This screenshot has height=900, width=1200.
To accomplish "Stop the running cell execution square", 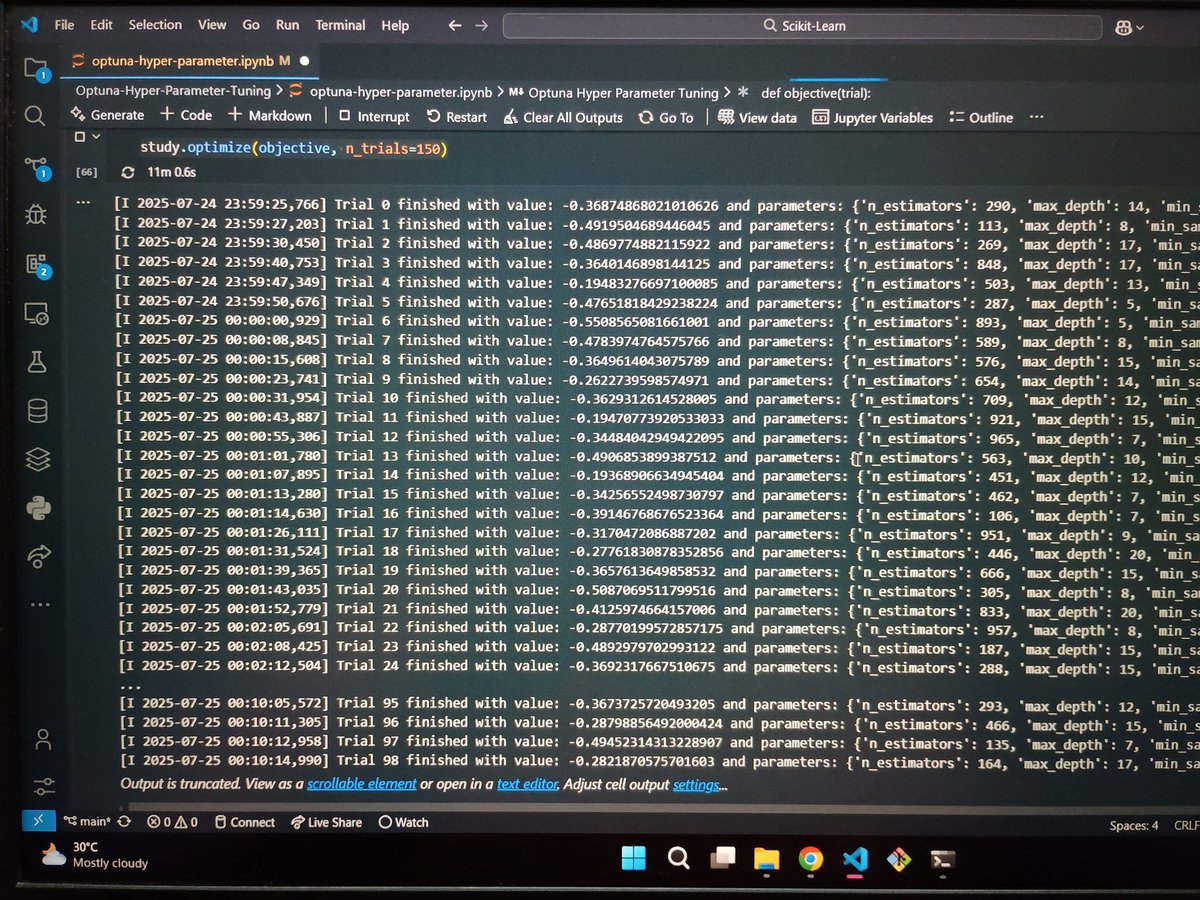I will click(80, 136).
